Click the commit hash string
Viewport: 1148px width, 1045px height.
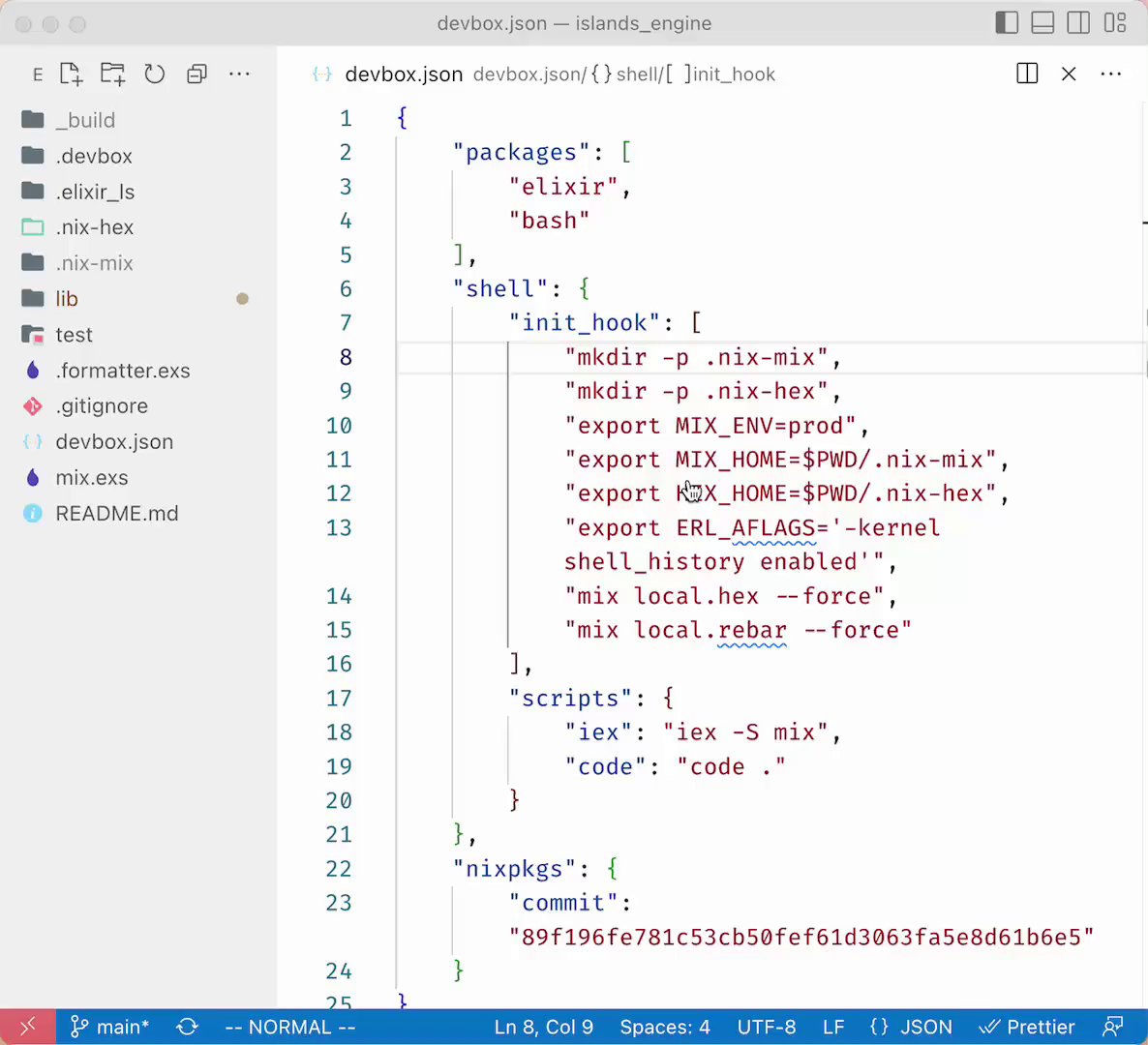pyautogui.click(x=801, y=937)
